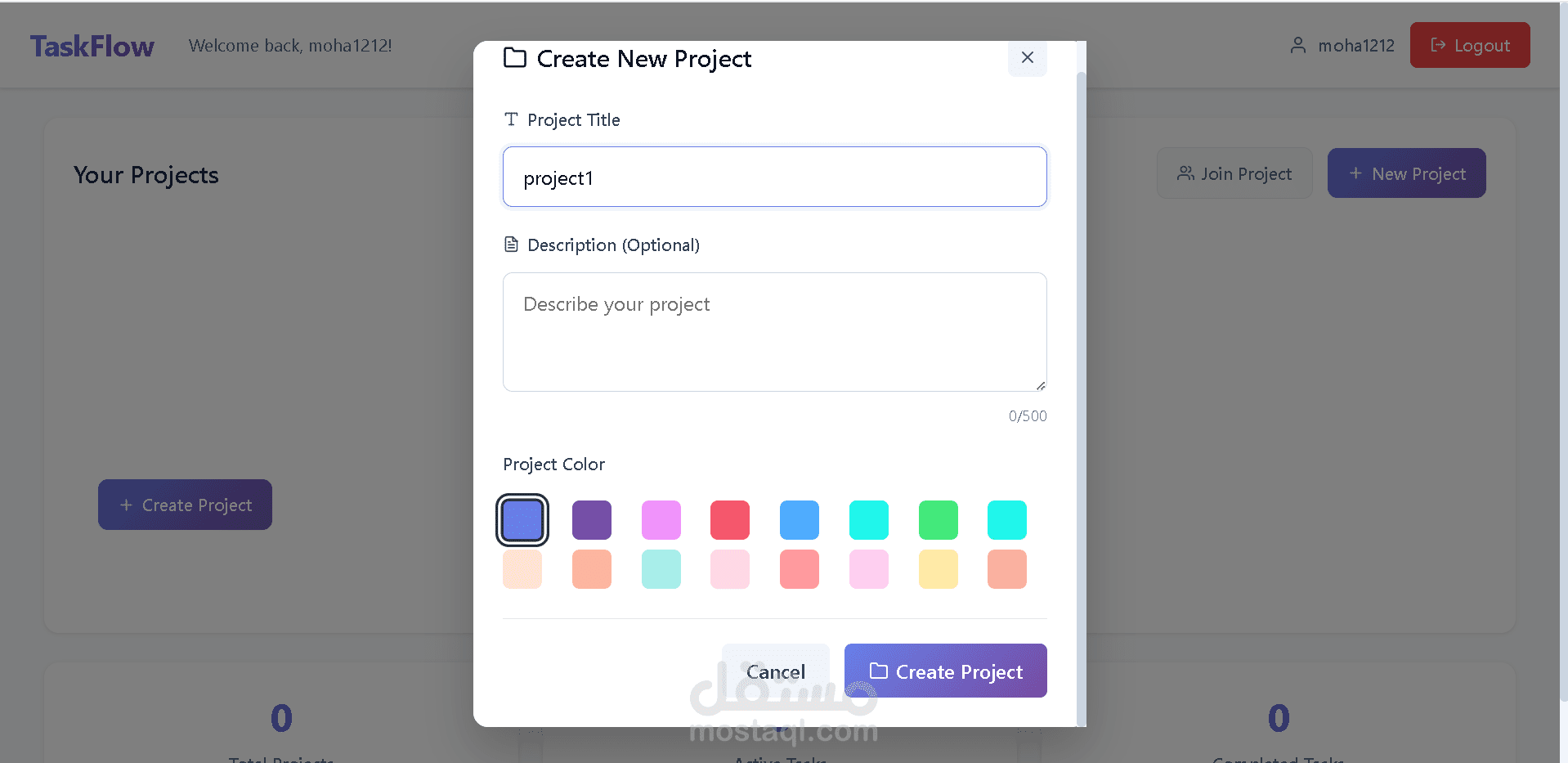
Task: Cancel the new project dialog
Action: click(775, 671)
